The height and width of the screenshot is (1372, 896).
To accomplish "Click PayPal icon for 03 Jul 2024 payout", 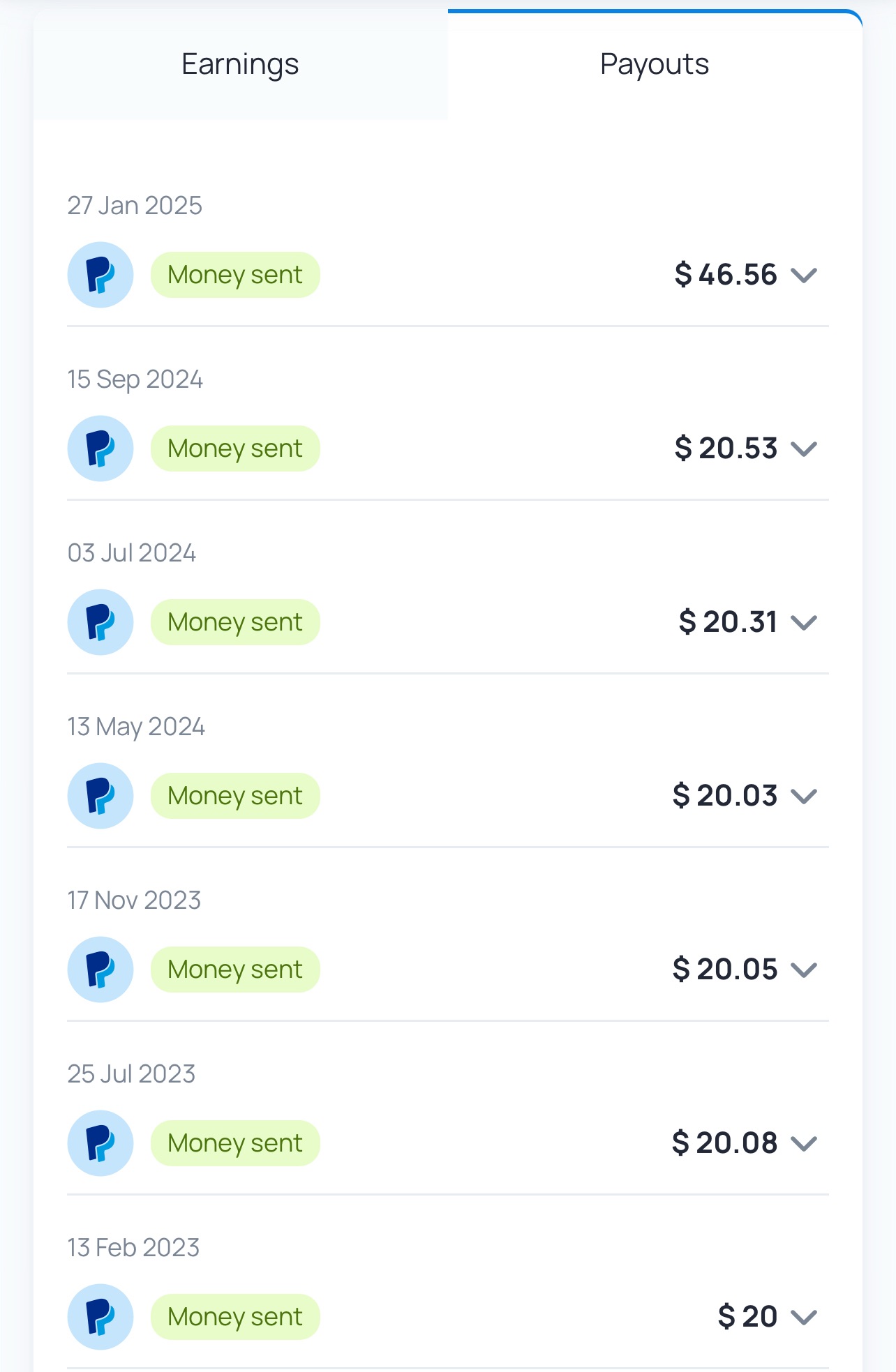I will point(100,622).
